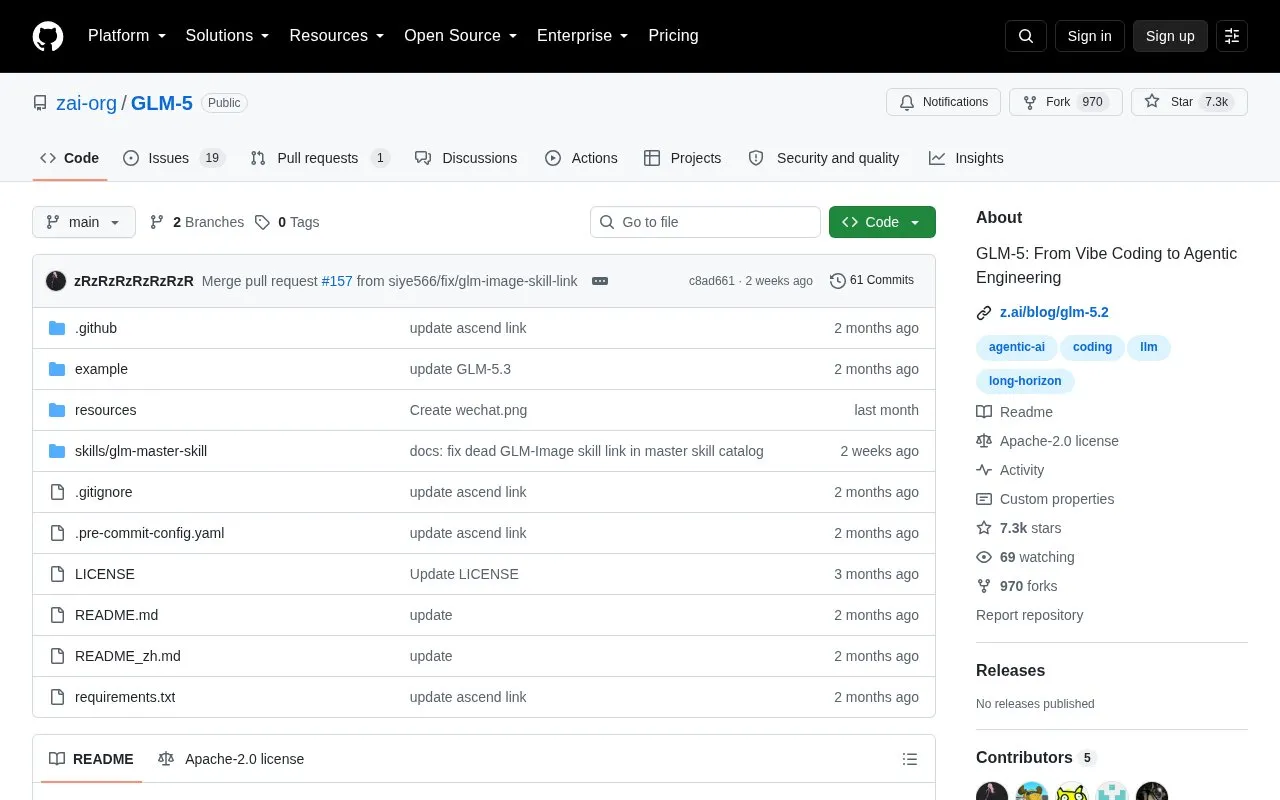This screenshot has width=1280, height=800.
Task: Open the Insights tab
Action: 966,158
